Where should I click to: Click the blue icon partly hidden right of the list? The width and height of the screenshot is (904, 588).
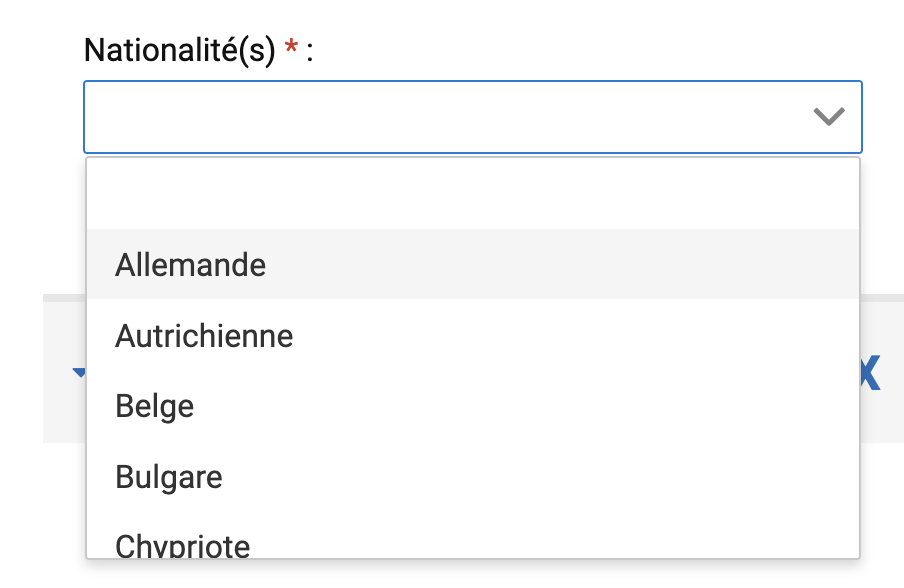(x=870, y=373)
